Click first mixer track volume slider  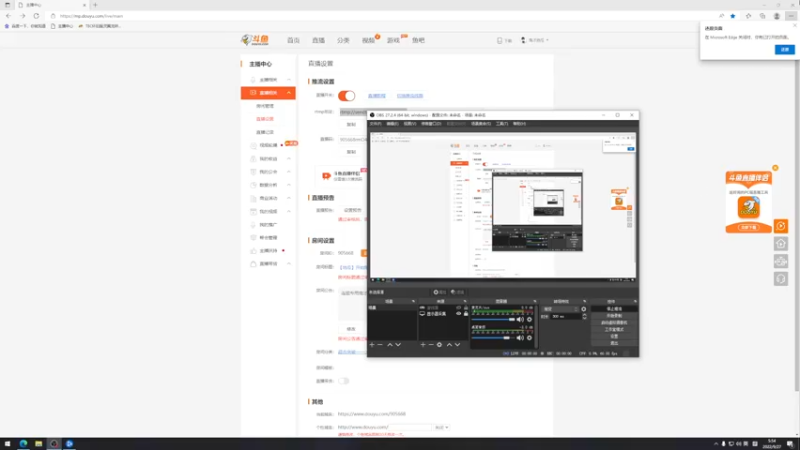tap(493, 319)
